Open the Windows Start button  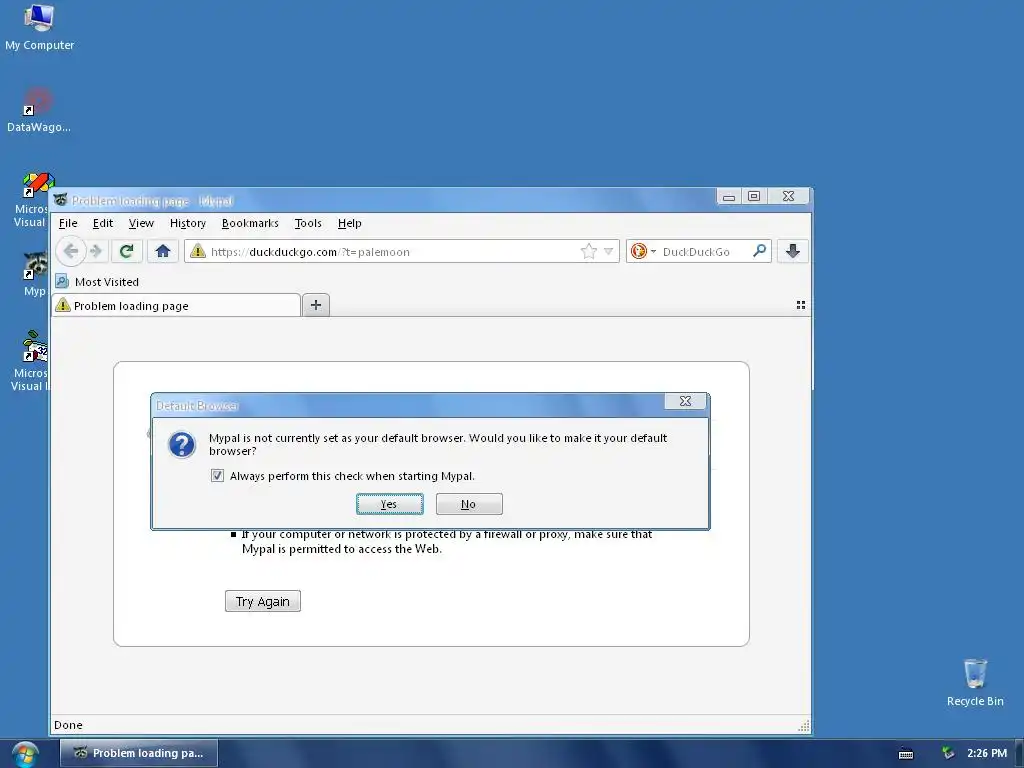[x=25, y=754]
